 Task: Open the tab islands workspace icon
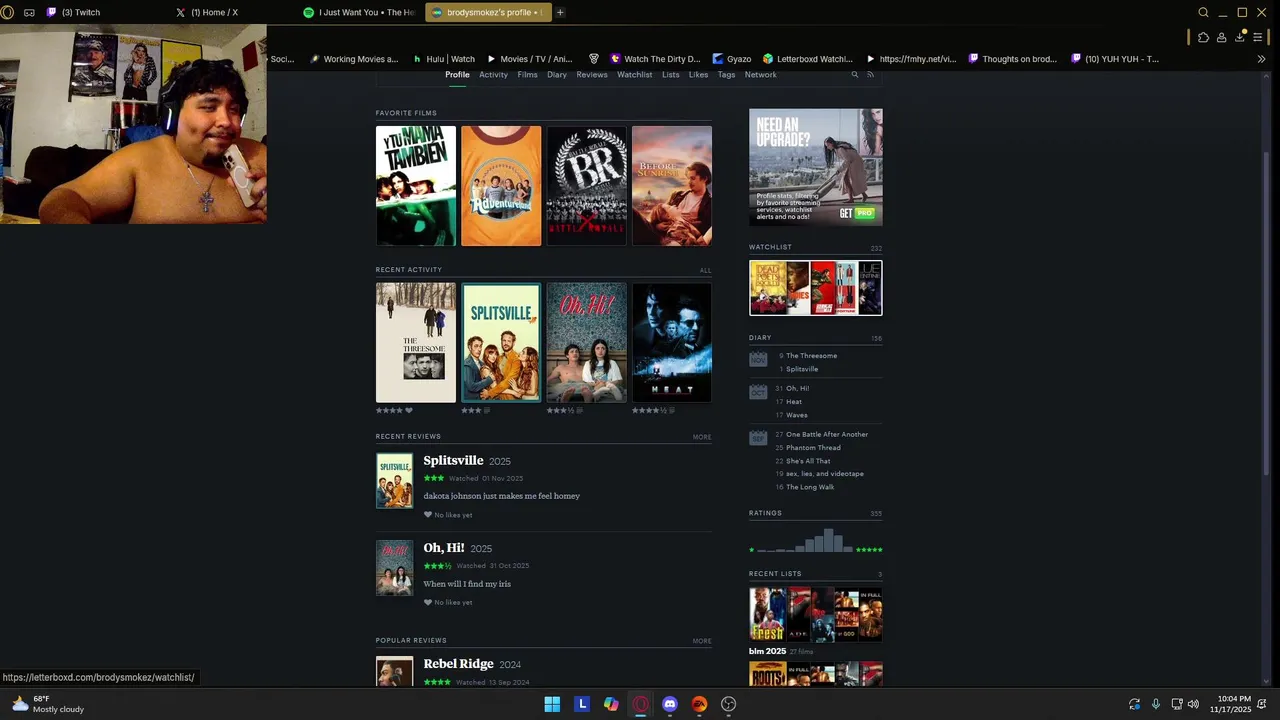[29, 12]
